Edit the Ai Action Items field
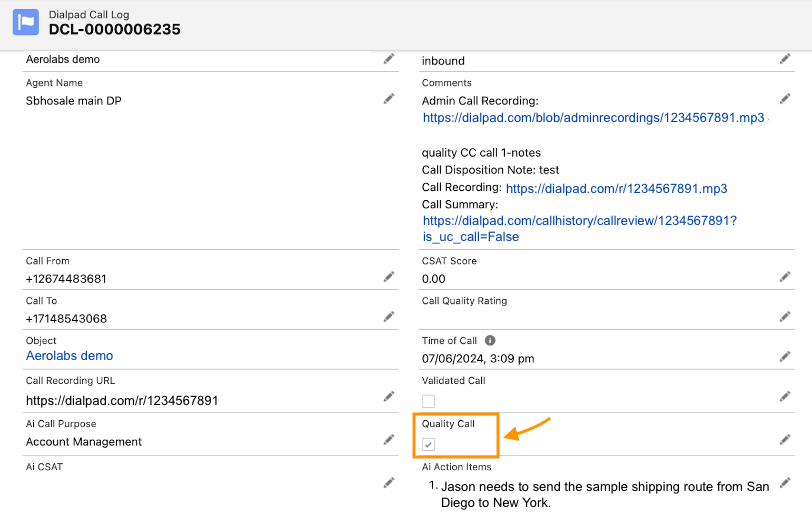 785,483
